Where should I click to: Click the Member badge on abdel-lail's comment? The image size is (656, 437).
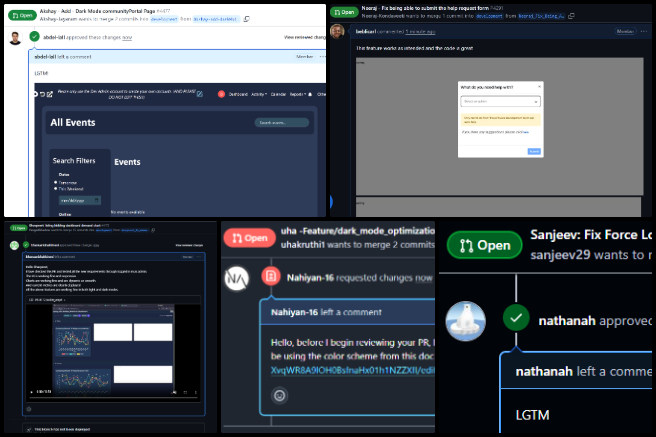(304, 56)
